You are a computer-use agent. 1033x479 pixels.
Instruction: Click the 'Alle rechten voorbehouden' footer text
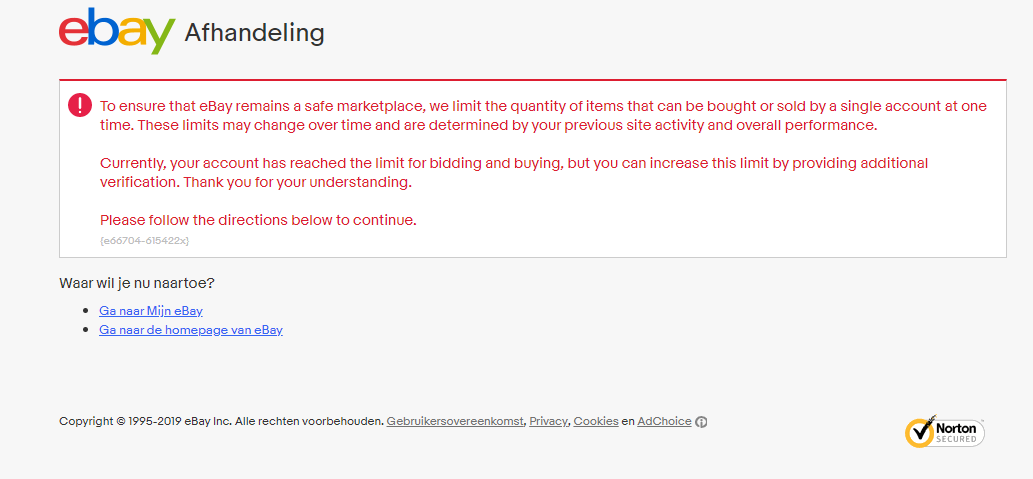pos(309,421)
